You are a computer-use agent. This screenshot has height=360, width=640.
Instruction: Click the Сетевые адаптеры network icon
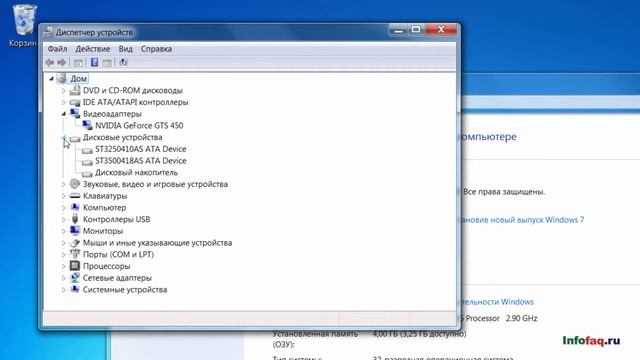[75, 278]
